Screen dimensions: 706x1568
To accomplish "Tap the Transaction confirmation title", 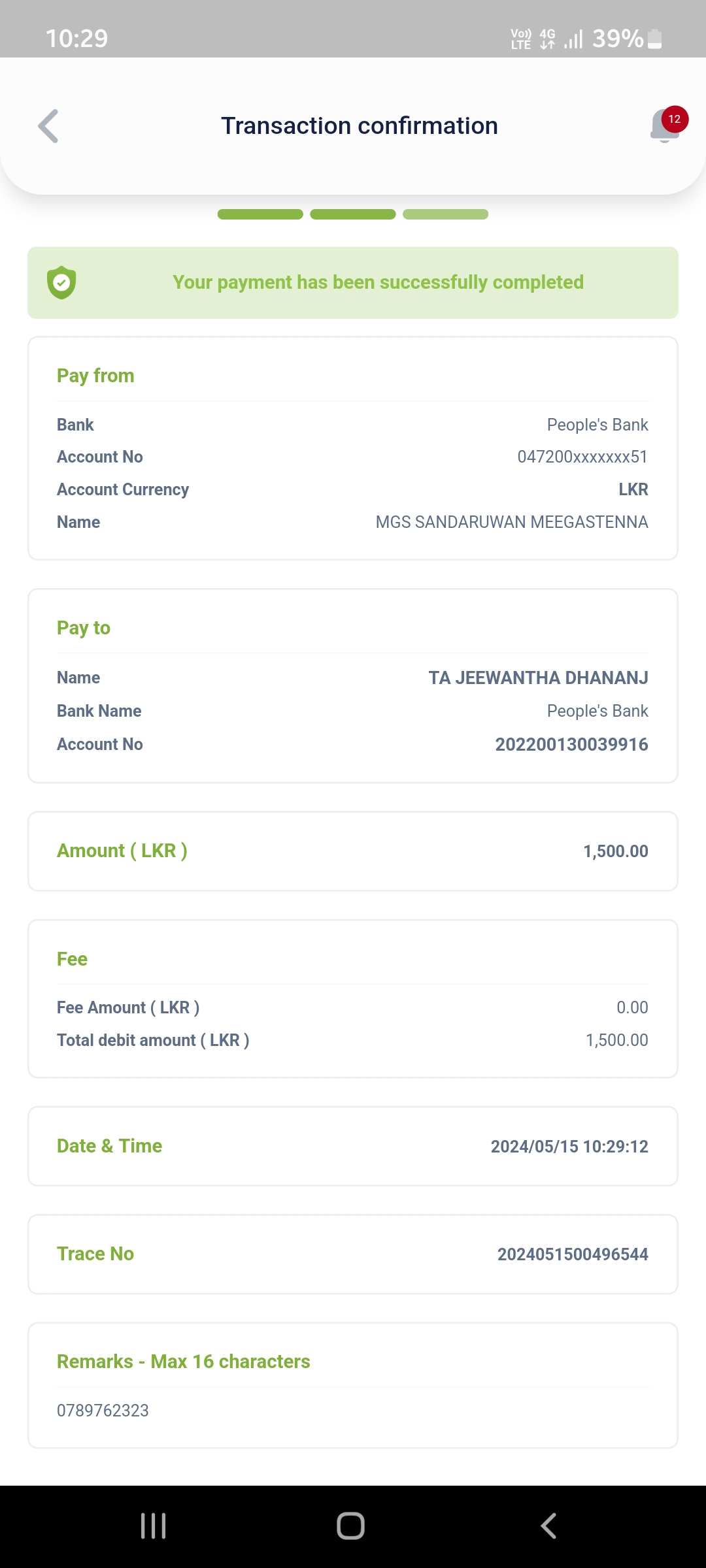I will tap(360, 125).
